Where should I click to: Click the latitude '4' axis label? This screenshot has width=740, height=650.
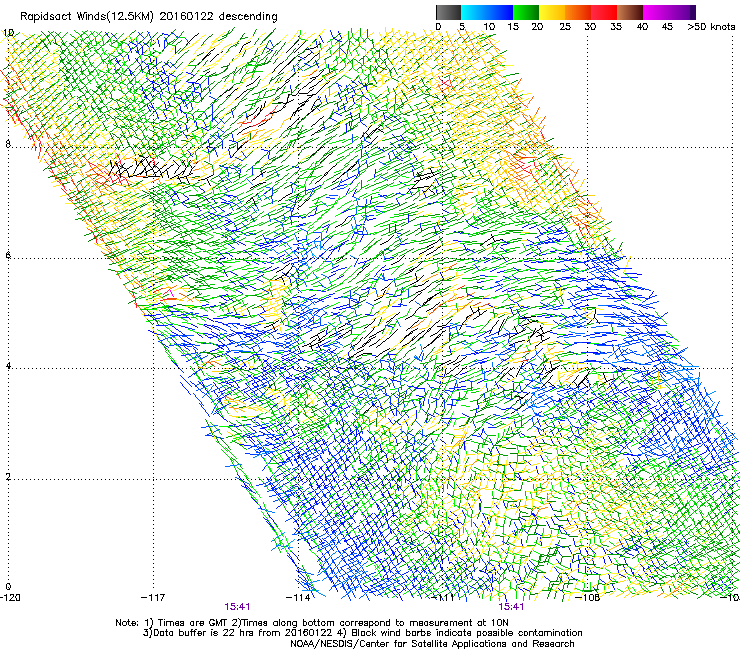pyautogui.click(x=8, y=365)
